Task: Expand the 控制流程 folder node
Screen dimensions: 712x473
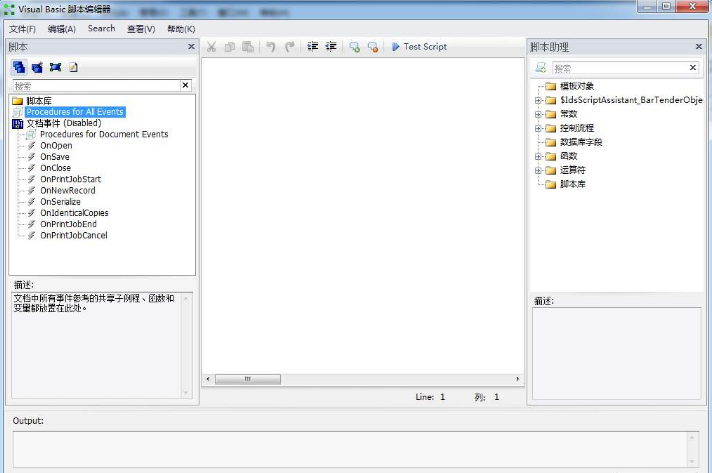Action: [x=538, y=128]
